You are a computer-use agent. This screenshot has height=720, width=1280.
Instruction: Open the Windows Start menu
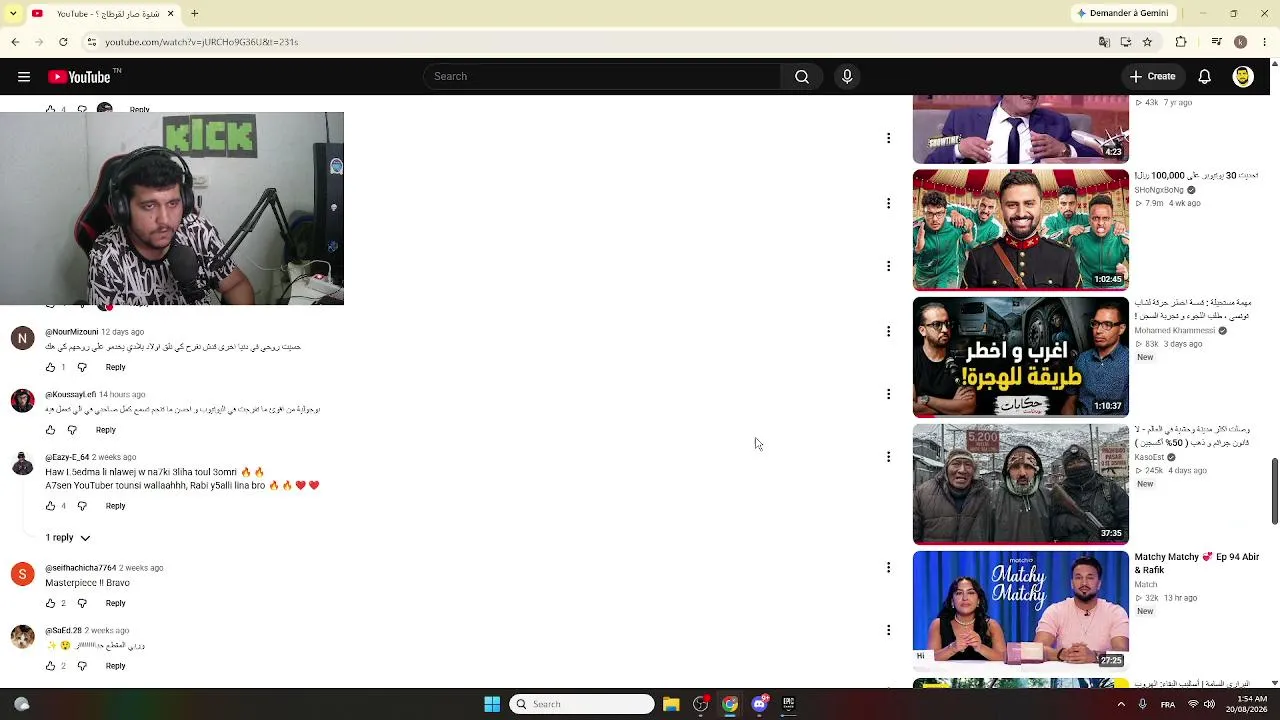492,704
